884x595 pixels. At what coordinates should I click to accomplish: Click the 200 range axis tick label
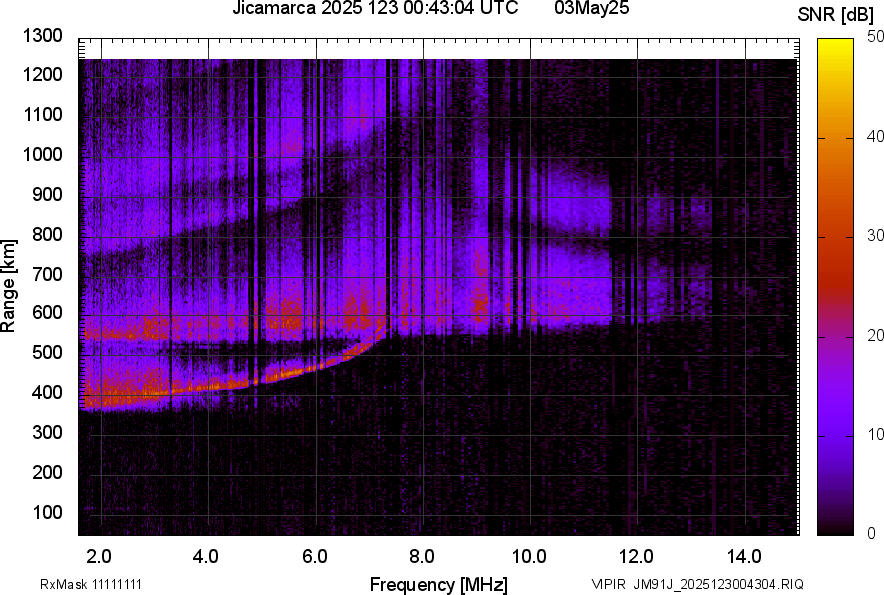(47, 472)
